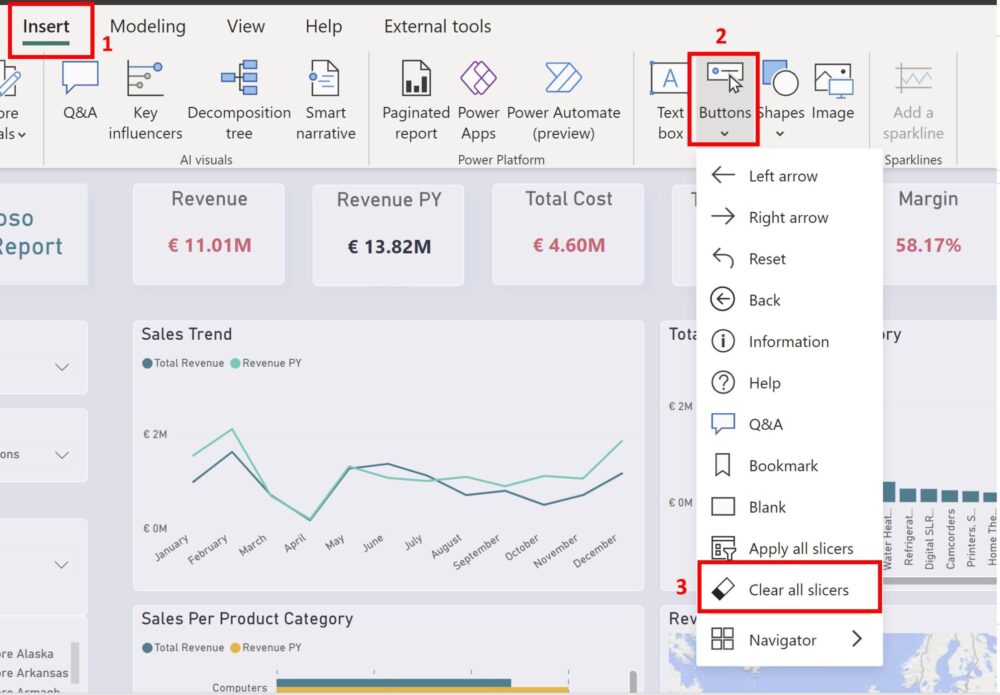Image resolution: width=1000 pixels, height=695 pixels.
Task: Insert a Decomposition tree visual
Action: point(238,97)
